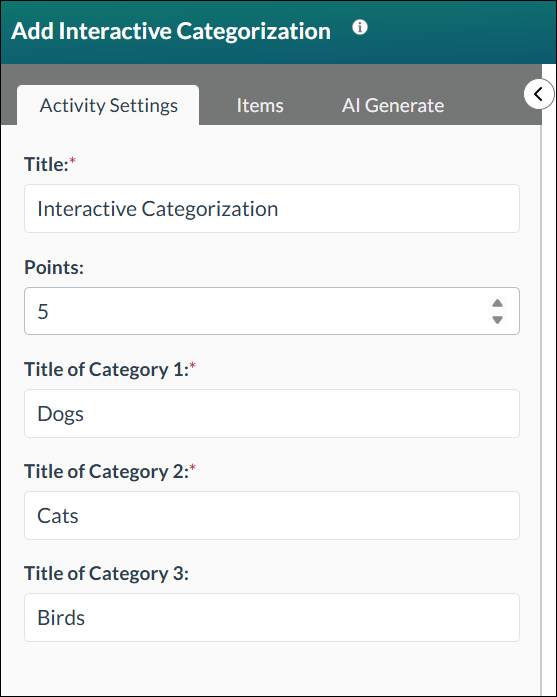Edit the Category 1 field containing Dogs
The width and height of the screenshot is (557, 697).
(x=272, y=413)
